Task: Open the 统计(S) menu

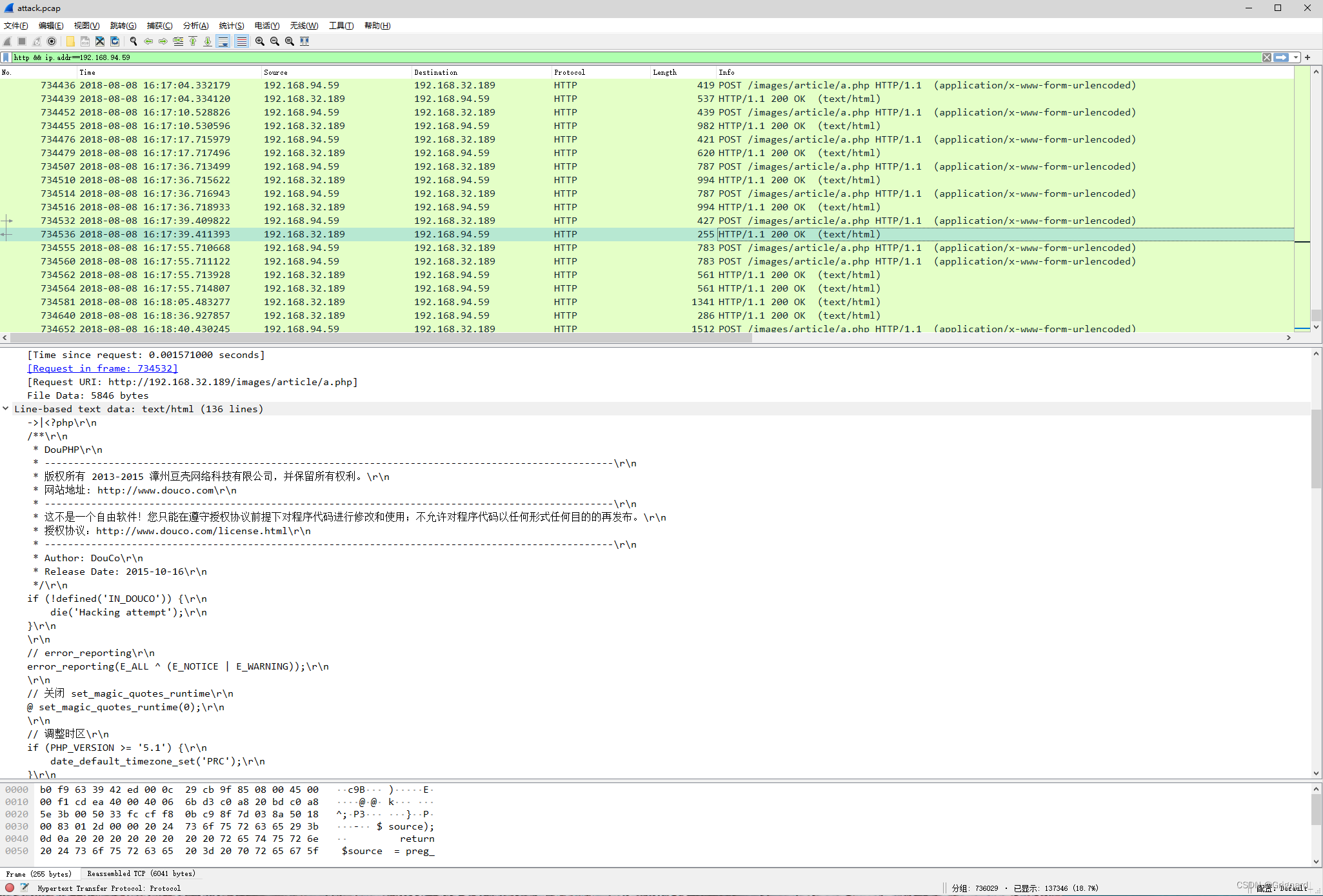Action: pyautogui.click(x=232, y=26)
